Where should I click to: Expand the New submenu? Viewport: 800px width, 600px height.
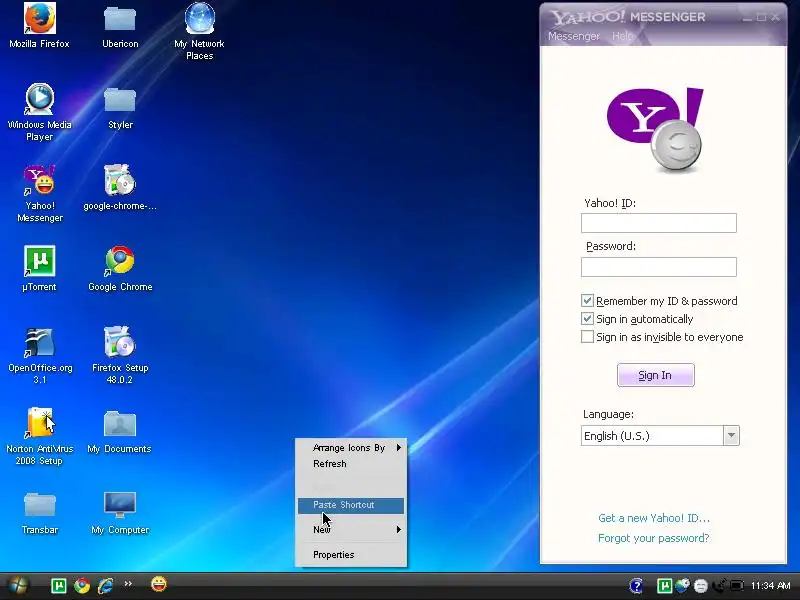[x=352, y=530]
